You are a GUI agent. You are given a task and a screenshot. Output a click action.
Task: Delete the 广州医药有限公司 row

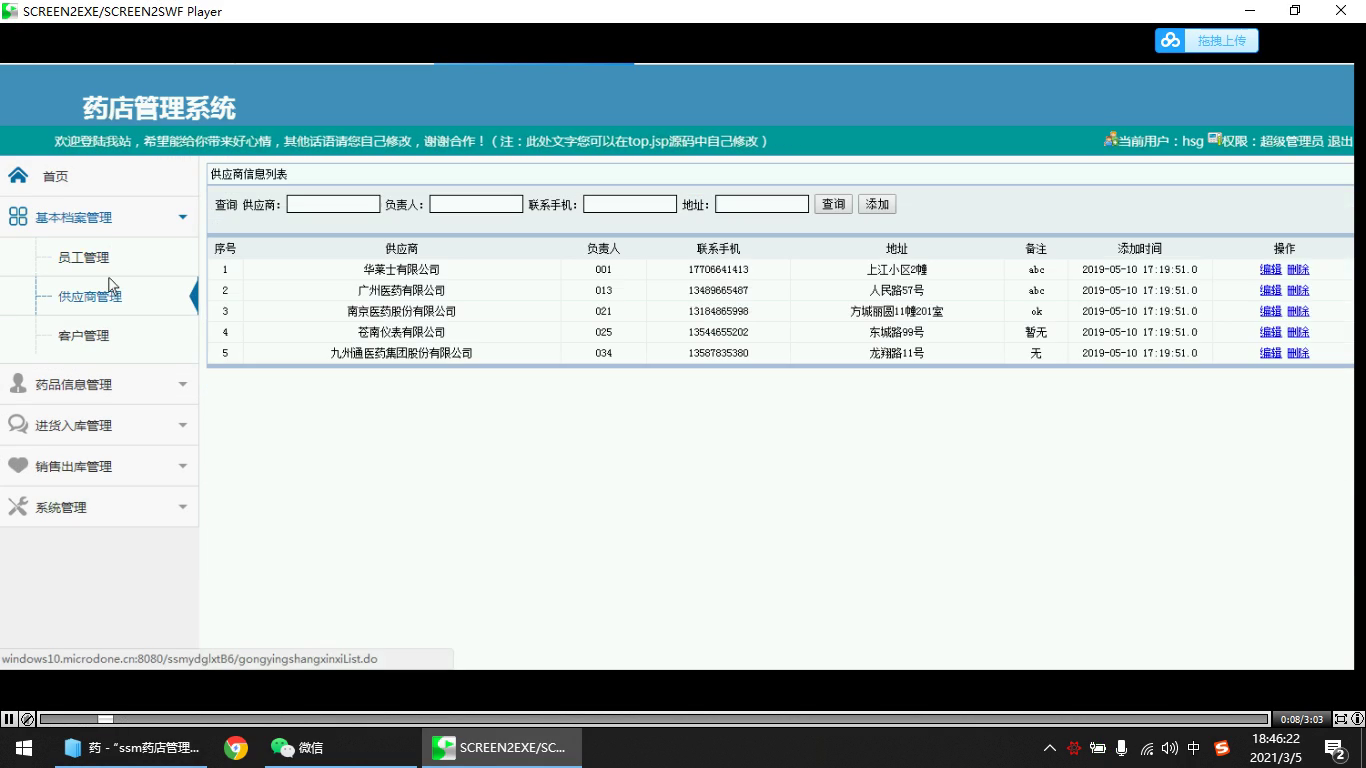pyautogui.click(x=1298, y=290)
